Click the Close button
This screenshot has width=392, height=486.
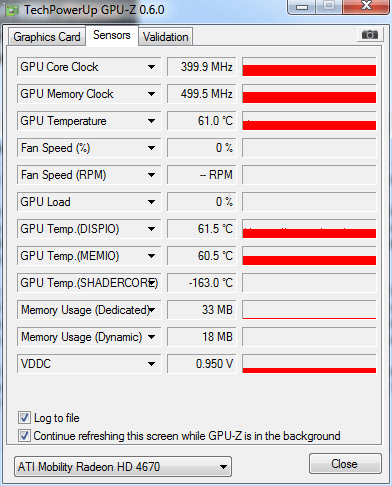345,464
